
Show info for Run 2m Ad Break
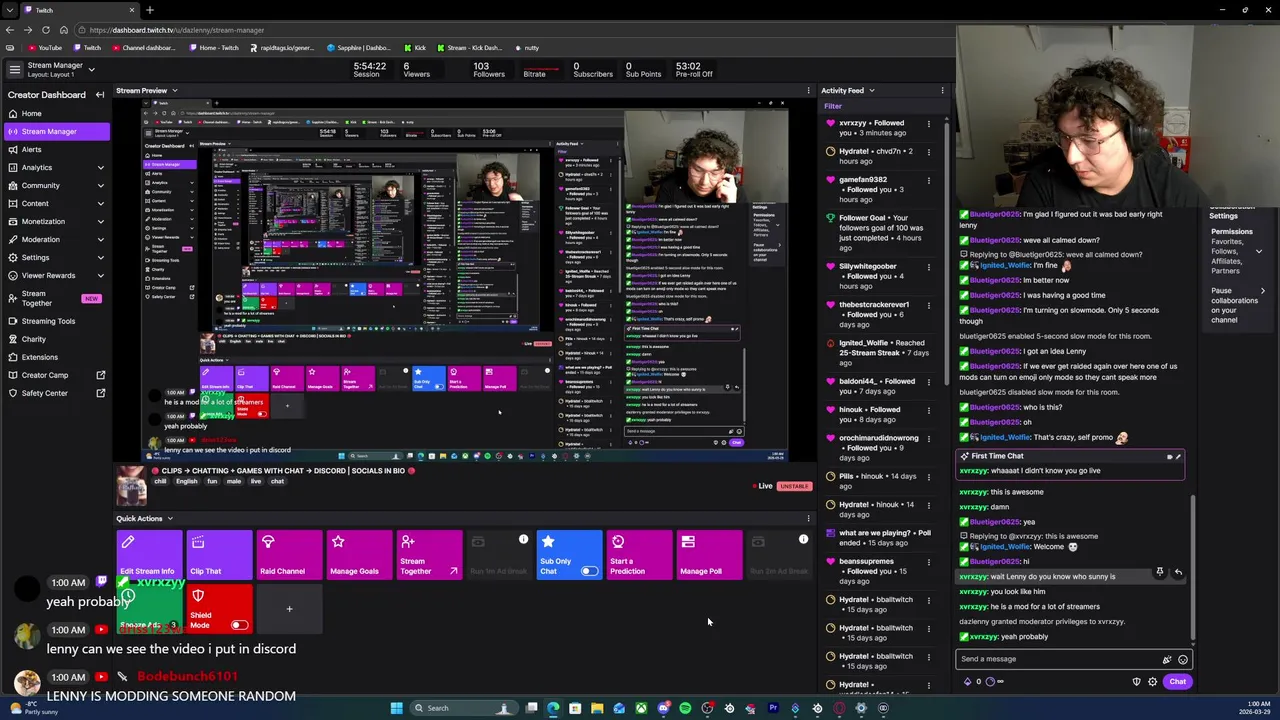pyautogui.click(x=803, y=540)
